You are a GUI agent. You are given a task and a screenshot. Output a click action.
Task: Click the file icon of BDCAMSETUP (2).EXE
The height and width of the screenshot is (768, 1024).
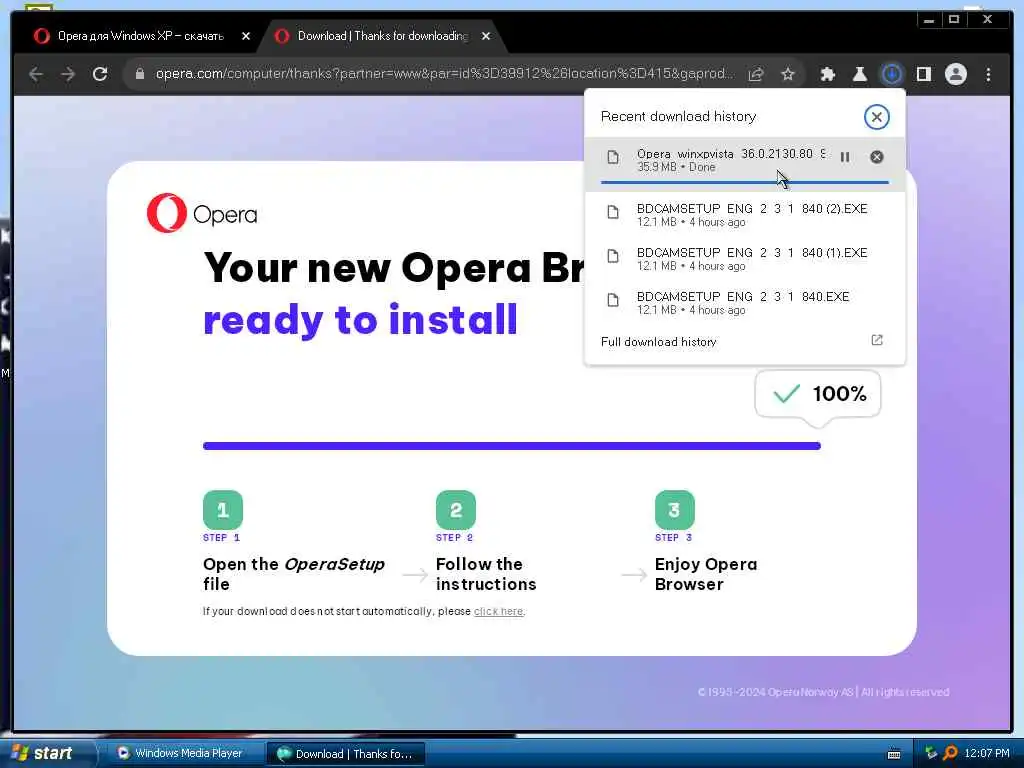coord(613,212)
